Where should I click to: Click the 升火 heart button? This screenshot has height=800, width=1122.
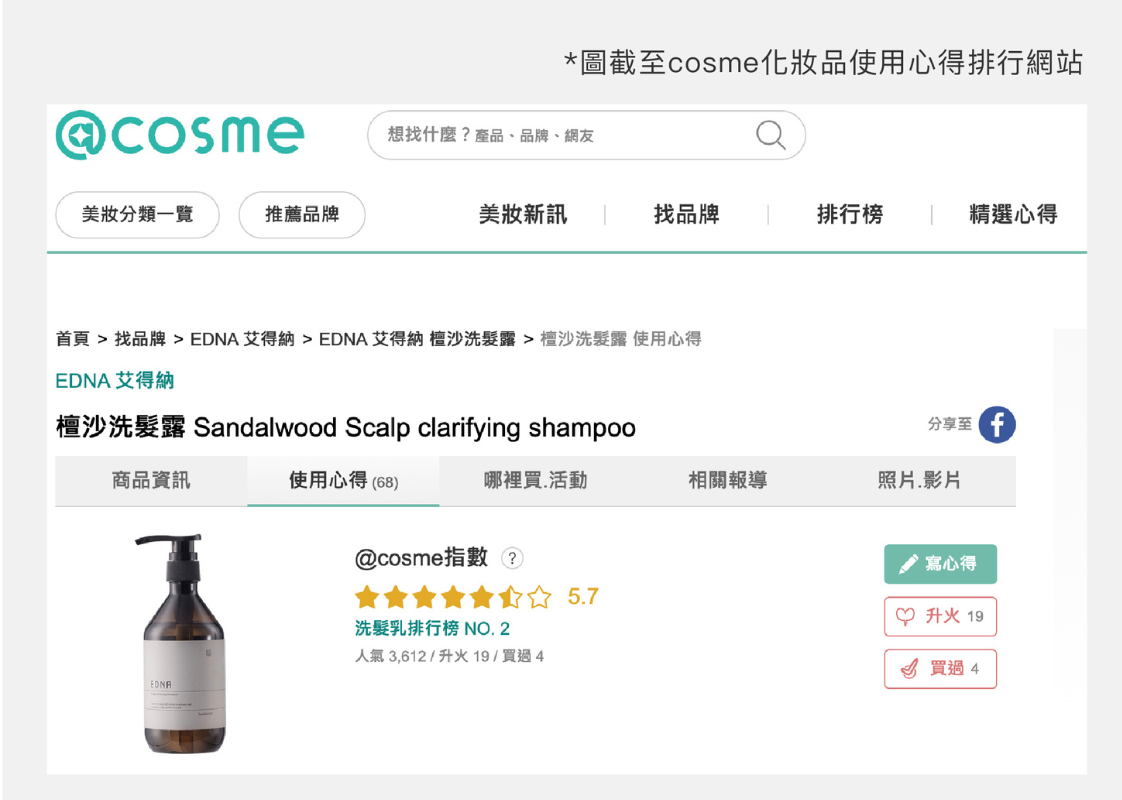tap(940, 616)
